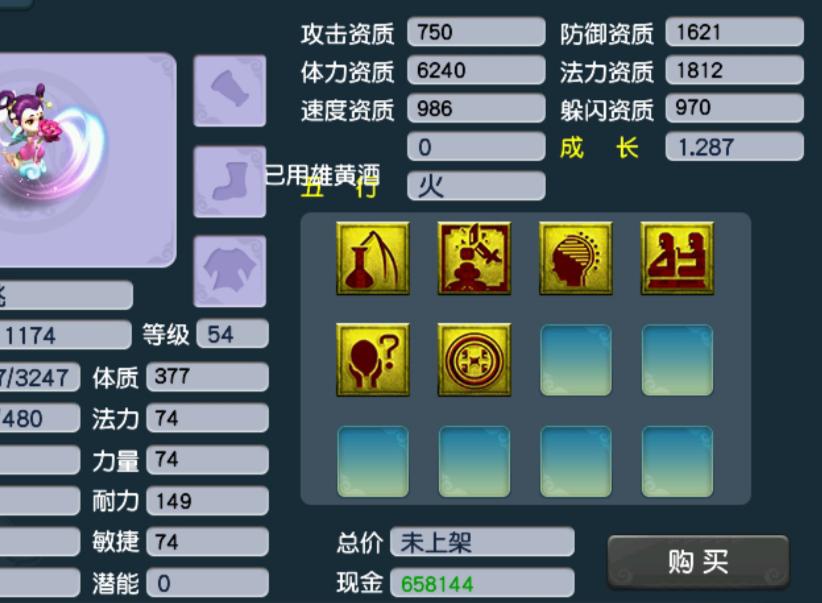The image size is (822, 603).
Task: Click the 购买 purchase button
Action: point(698,562)
